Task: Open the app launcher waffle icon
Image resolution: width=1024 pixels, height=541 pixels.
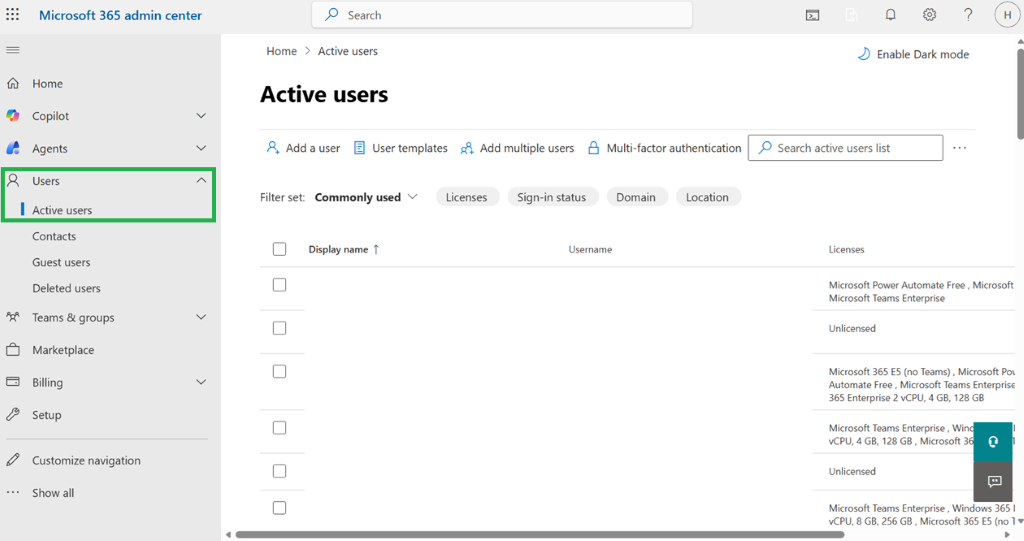Action: [12, 14]
